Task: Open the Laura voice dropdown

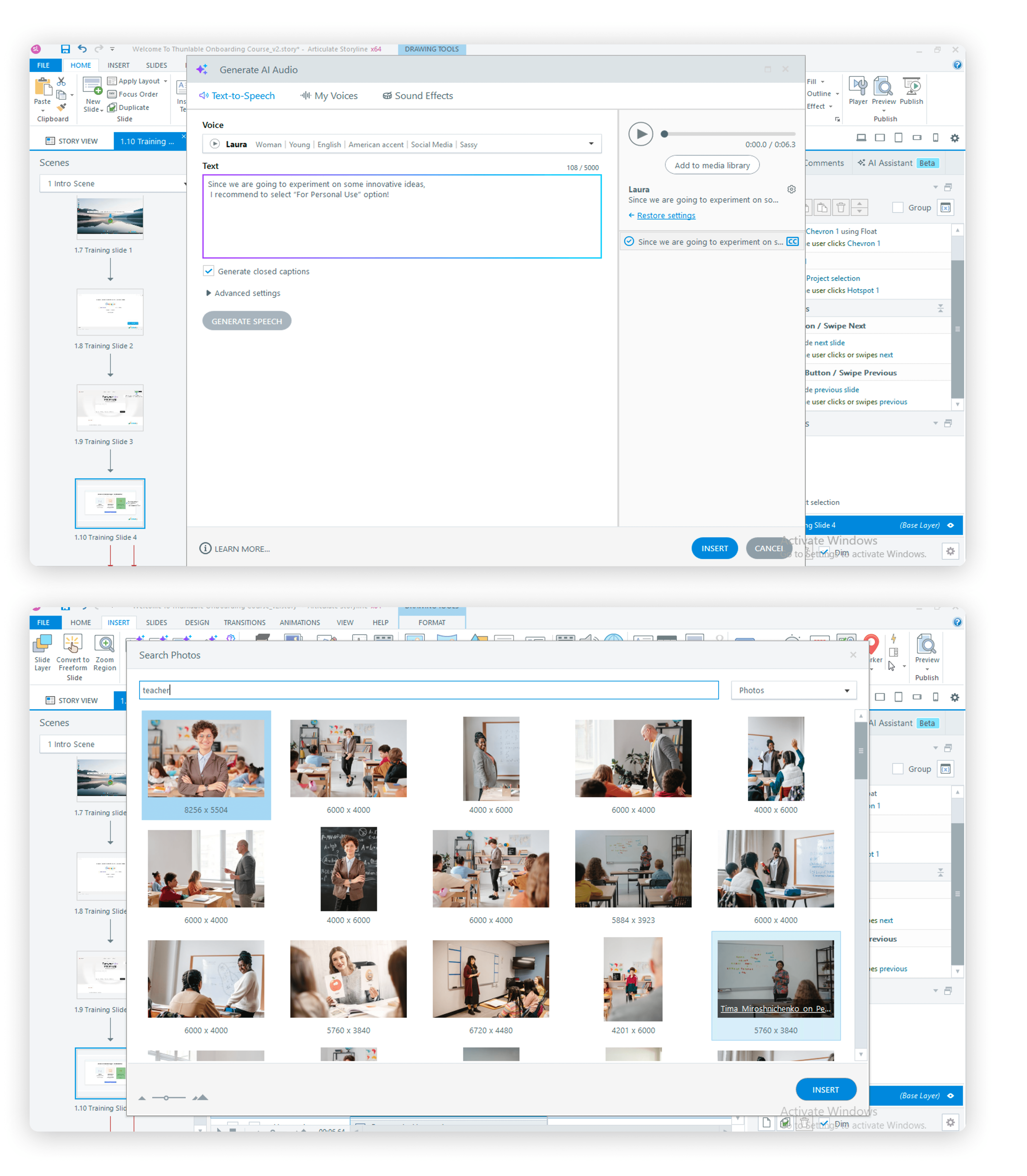Action: coord(591,144)
